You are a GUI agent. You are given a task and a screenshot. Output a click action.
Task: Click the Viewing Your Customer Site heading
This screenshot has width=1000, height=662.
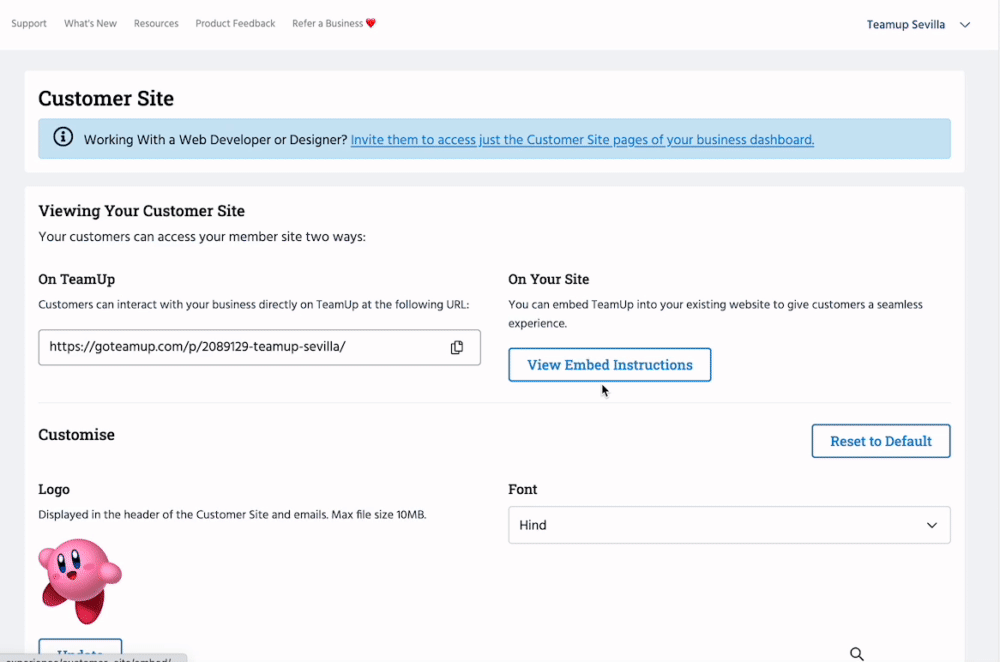pyautogui.click(x=142, y=210)
